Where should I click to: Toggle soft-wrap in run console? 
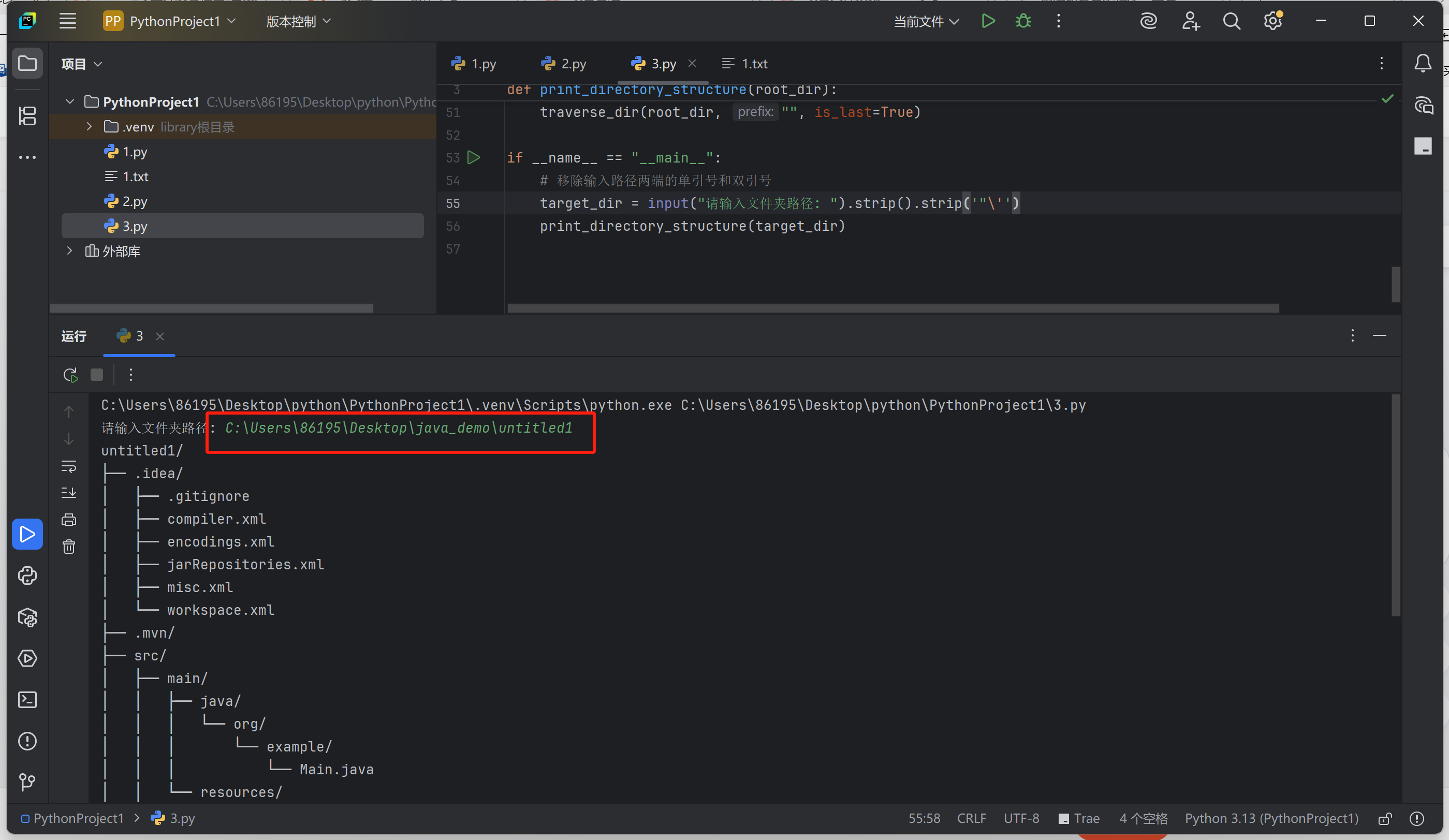[x=68, y=466]
